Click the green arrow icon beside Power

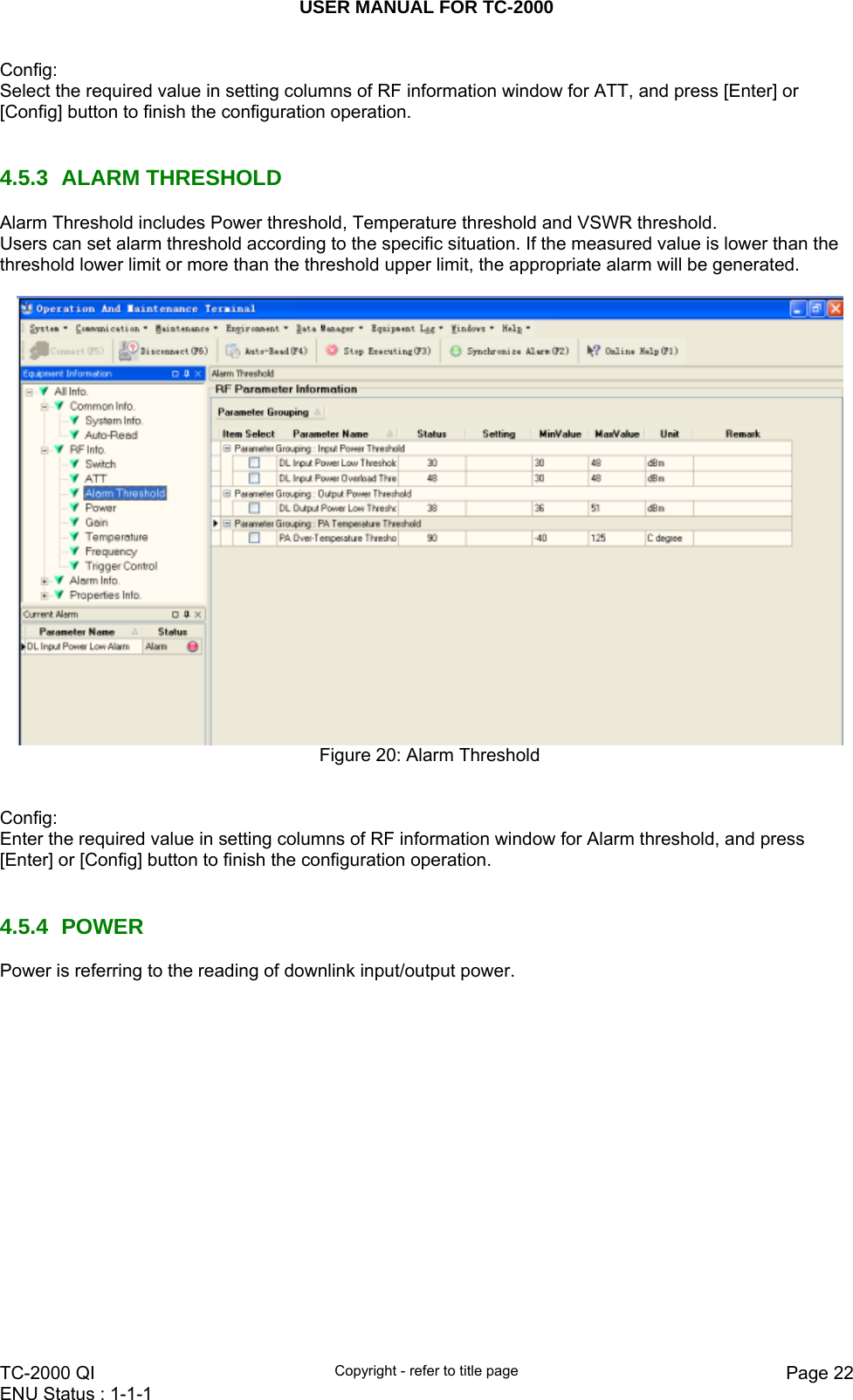tap(74, 507)
